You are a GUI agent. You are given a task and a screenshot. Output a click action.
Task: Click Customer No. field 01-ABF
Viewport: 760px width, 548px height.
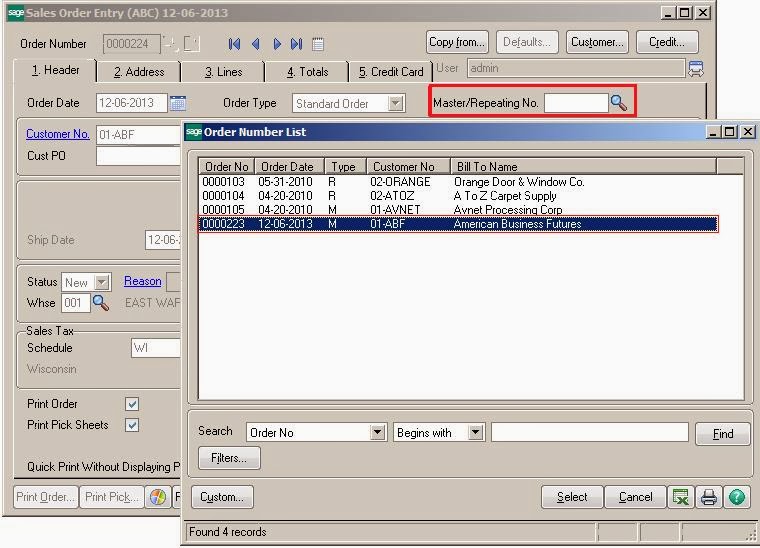[139, 135]
